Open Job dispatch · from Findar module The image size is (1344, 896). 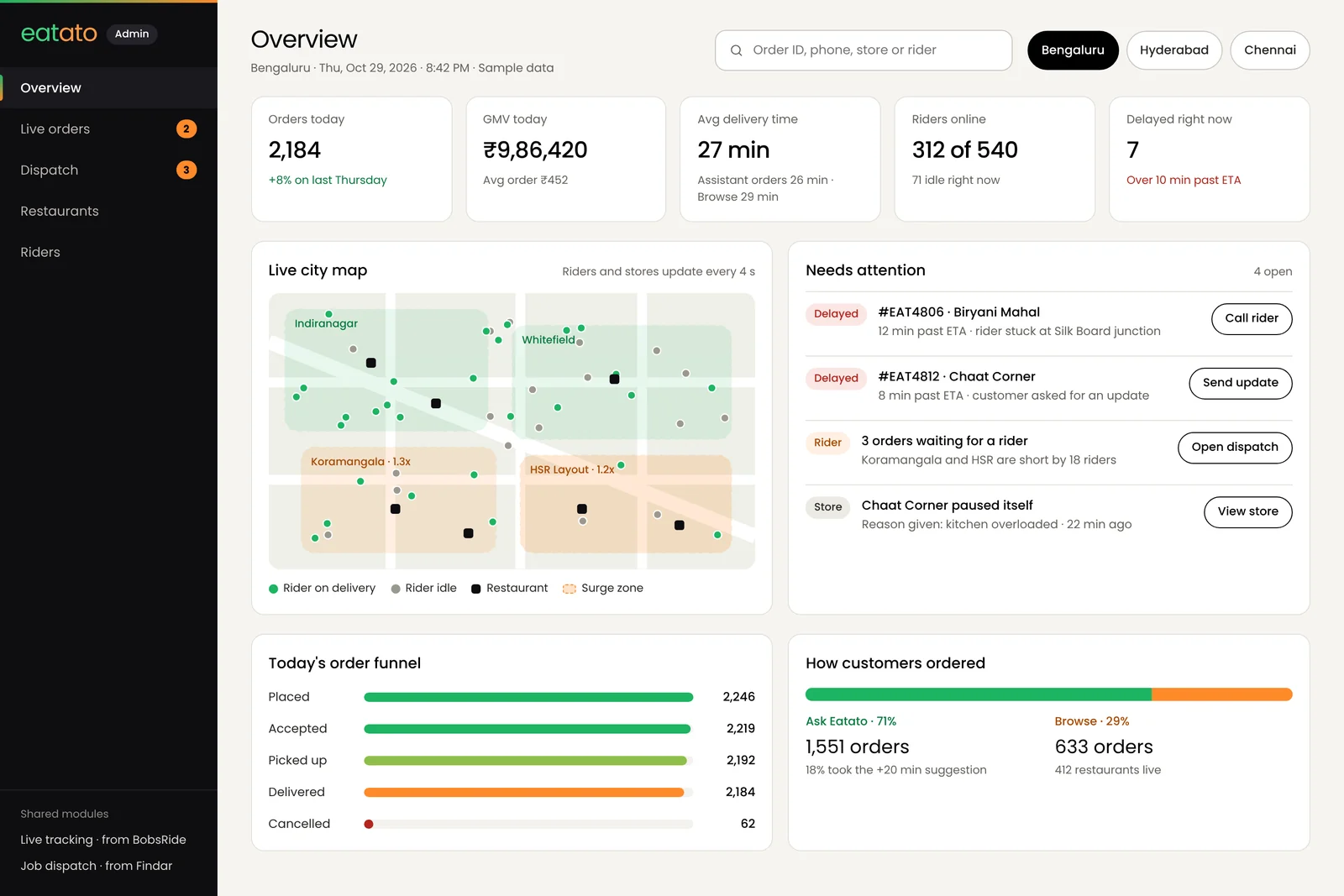97,866
